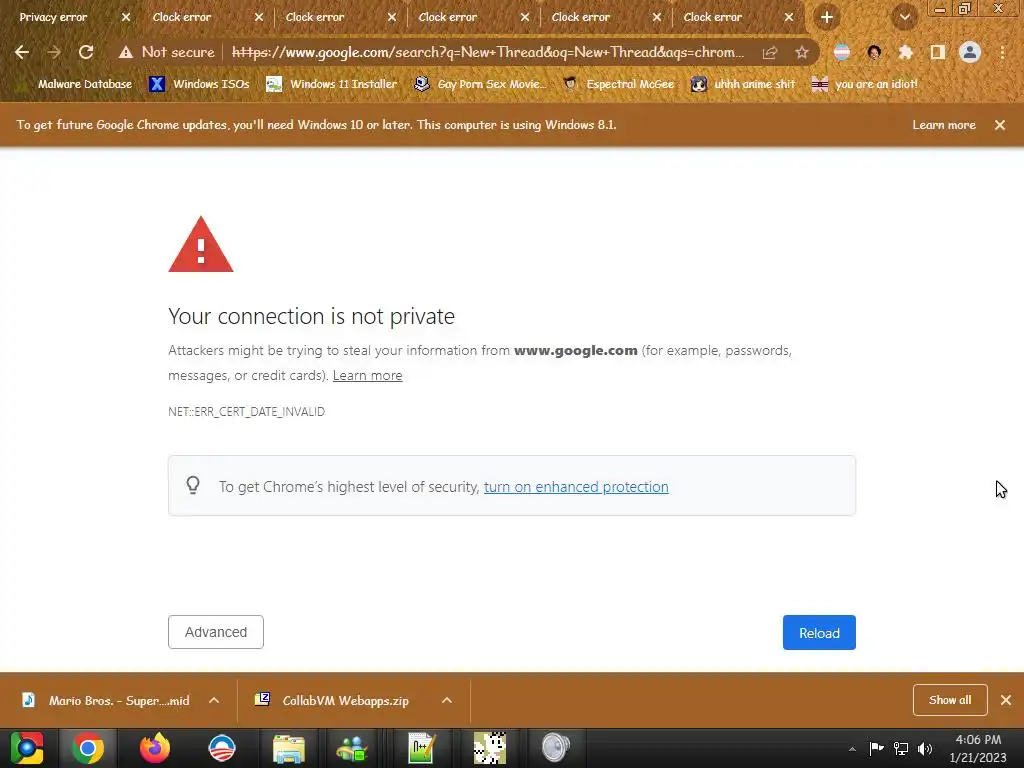The image size is (1024, 768).
Task: Click the red warning triangle icon
Action: pyautogui.click(x=200, y=244)
